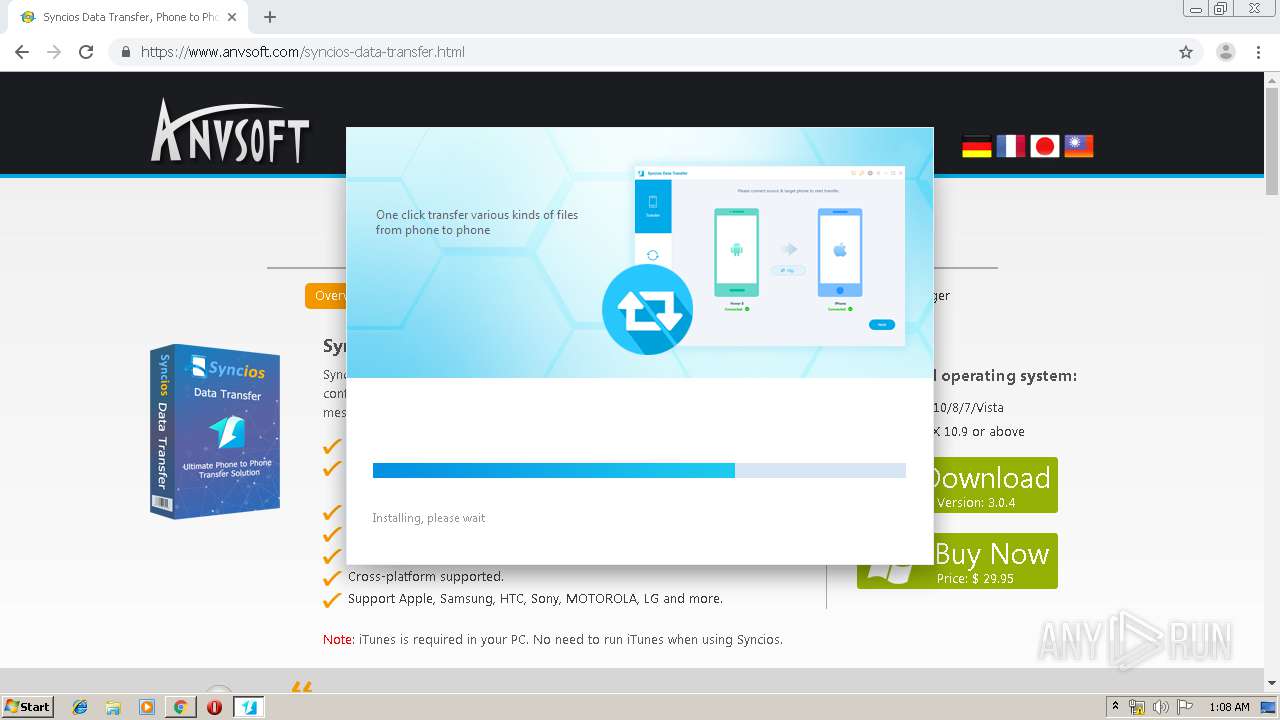Open the Chrome three-dot menu
This screenshot has height=720, width=1280.
pyautogui.click(x=1258, y=52)
